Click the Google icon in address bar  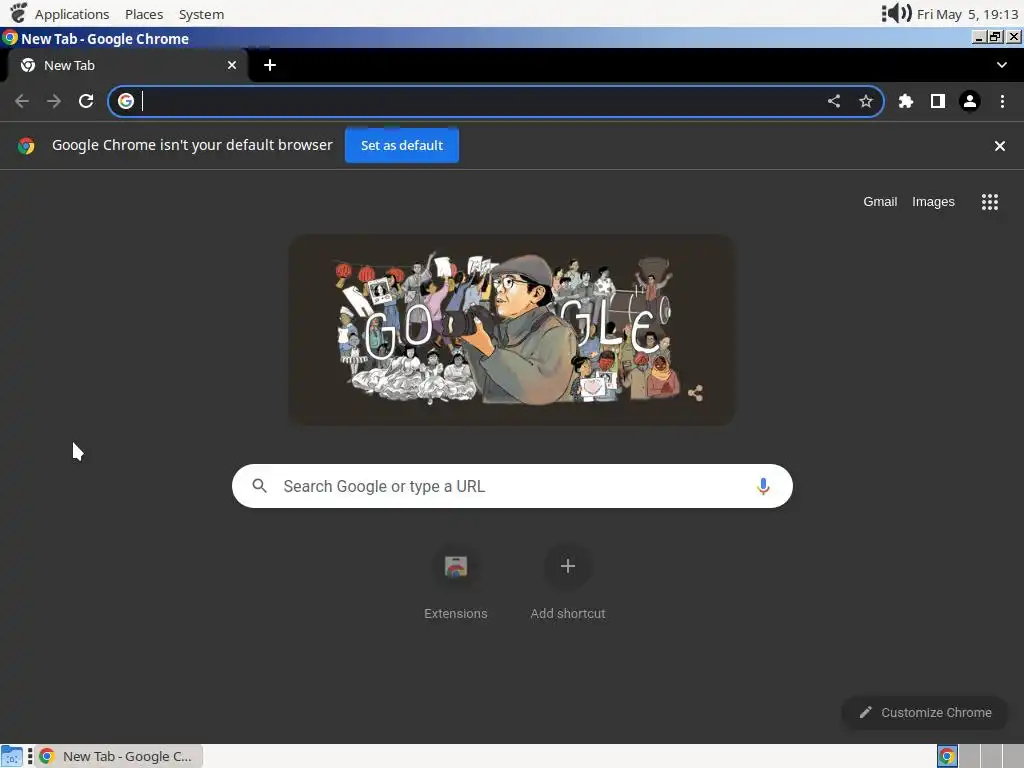click(126, 101)
